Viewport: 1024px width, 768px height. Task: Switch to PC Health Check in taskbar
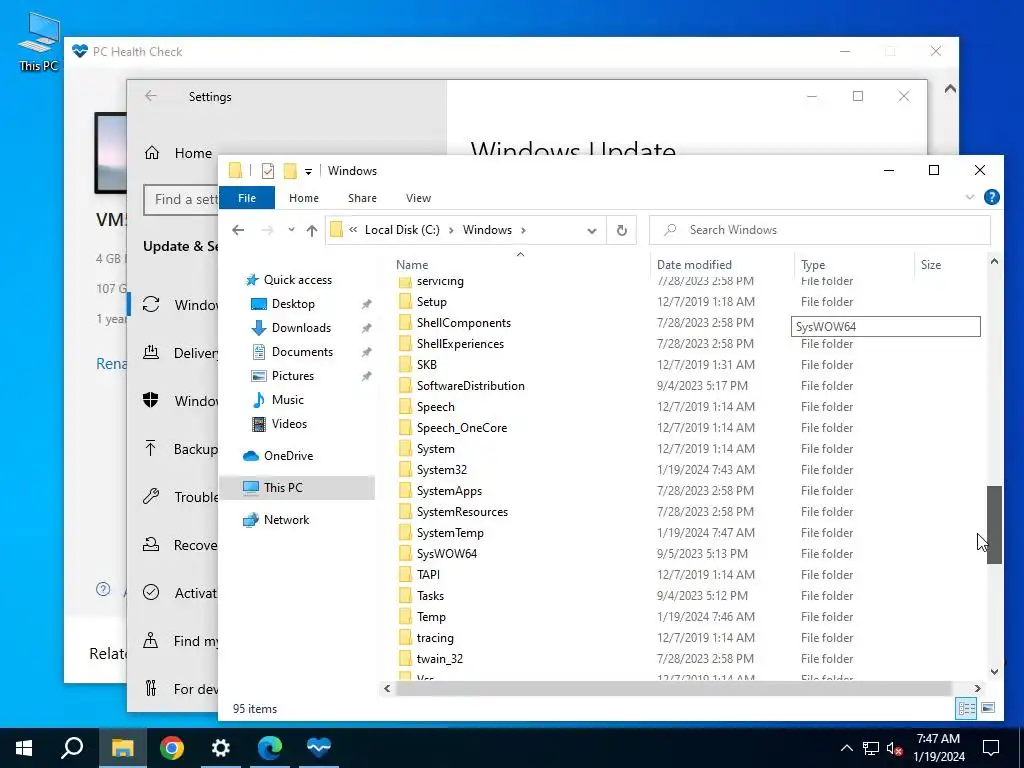coord(319,746)
